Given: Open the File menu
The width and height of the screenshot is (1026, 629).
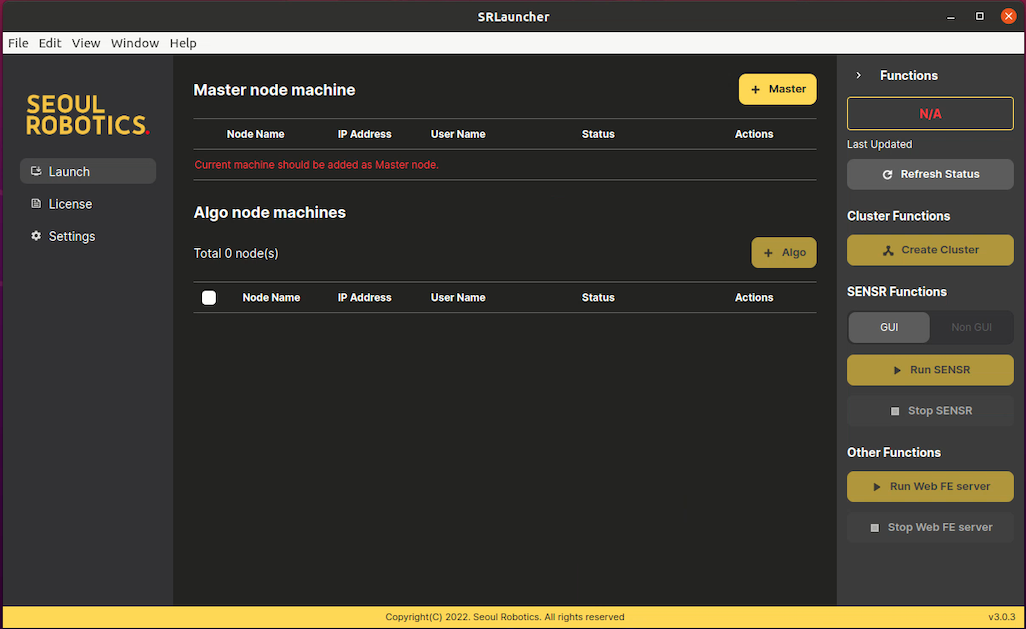Looking at the screenshot, I should (x=17, y=43).
